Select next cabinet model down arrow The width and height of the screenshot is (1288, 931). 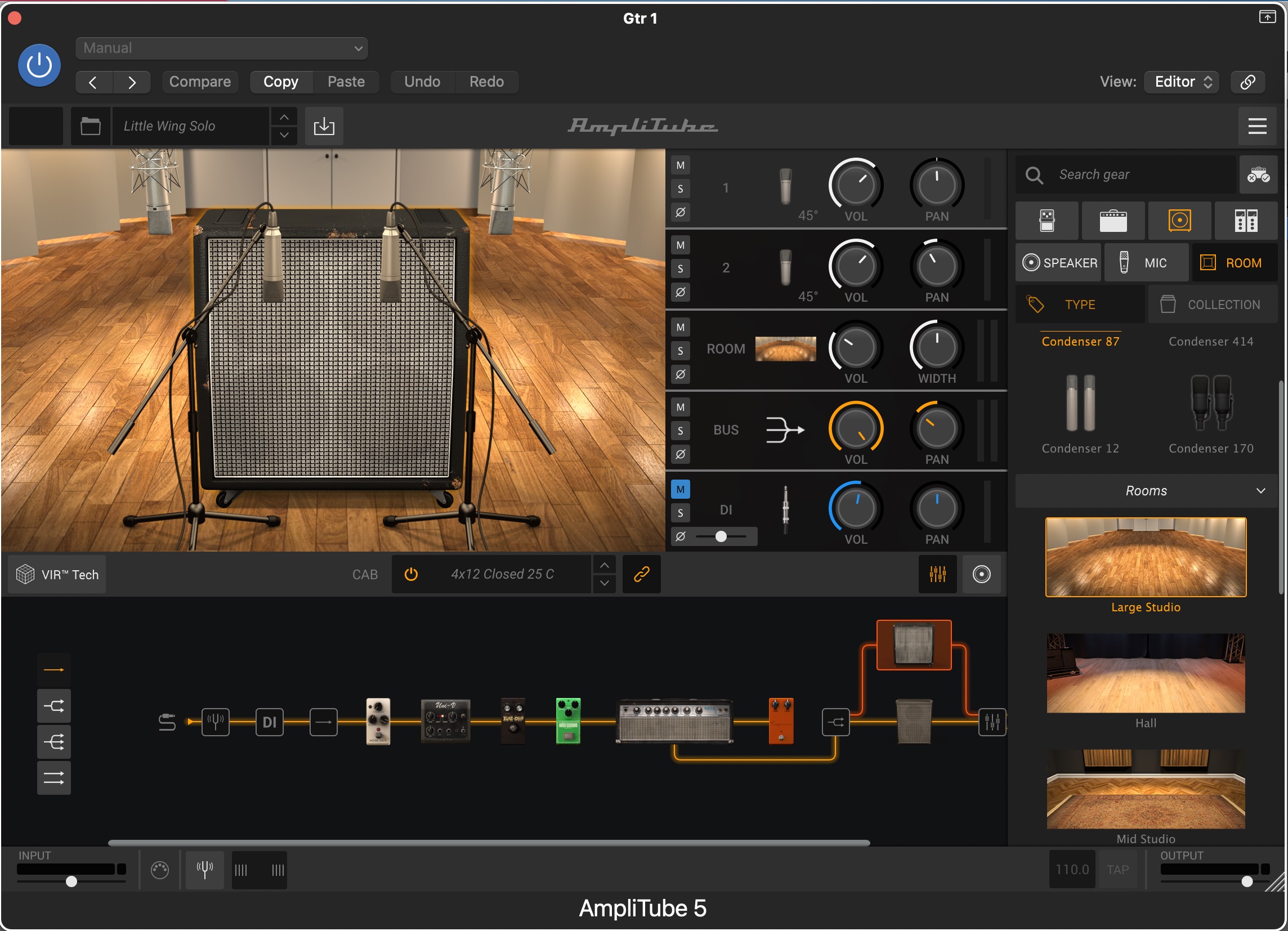[604, 583]
